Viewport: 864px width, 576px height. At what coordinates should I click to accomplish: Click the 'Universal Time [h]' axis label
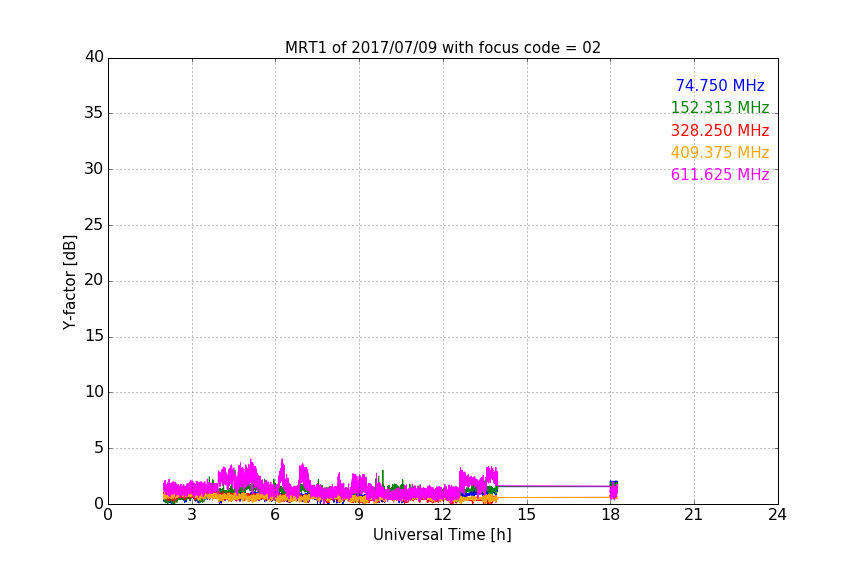[x=442, y=535]
